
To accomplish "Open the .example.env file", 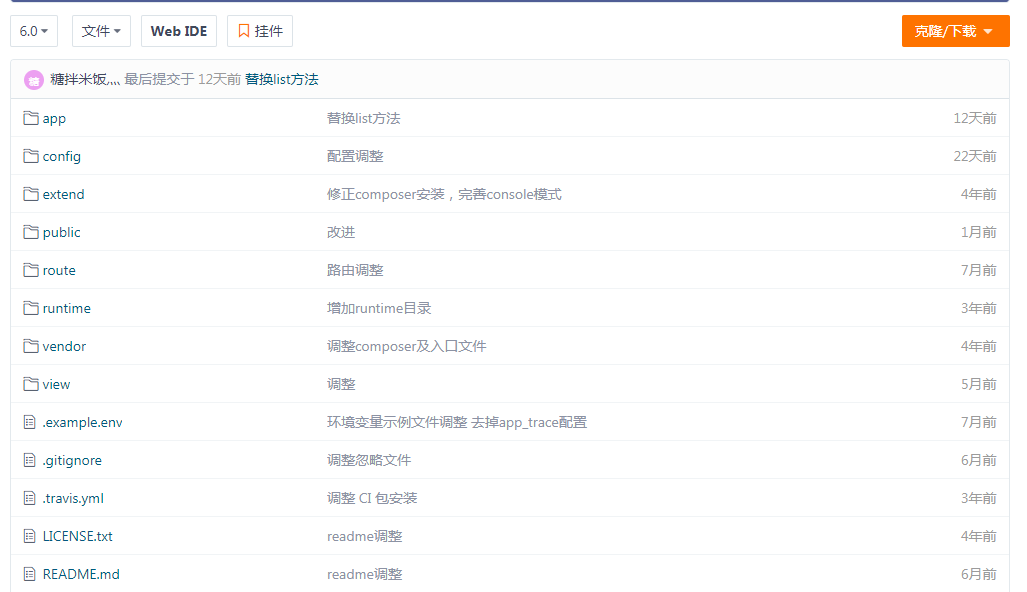I will tap(83, 422).
